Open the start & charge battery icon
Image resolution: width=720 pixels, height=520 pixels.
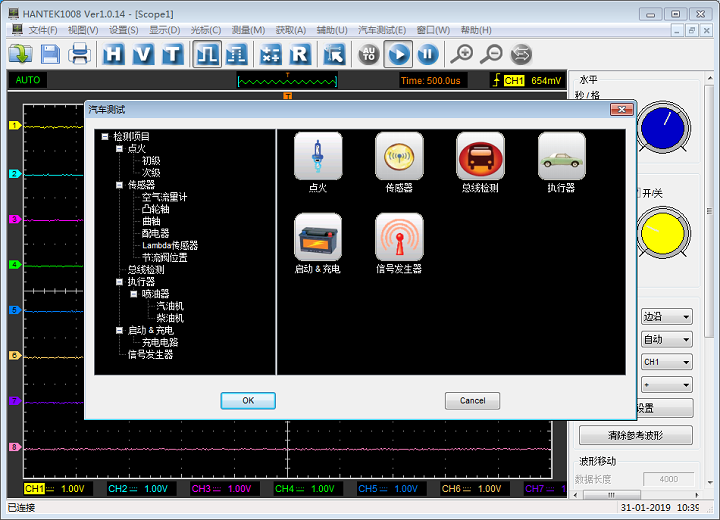pyautogui.click(x=318, y=237)
